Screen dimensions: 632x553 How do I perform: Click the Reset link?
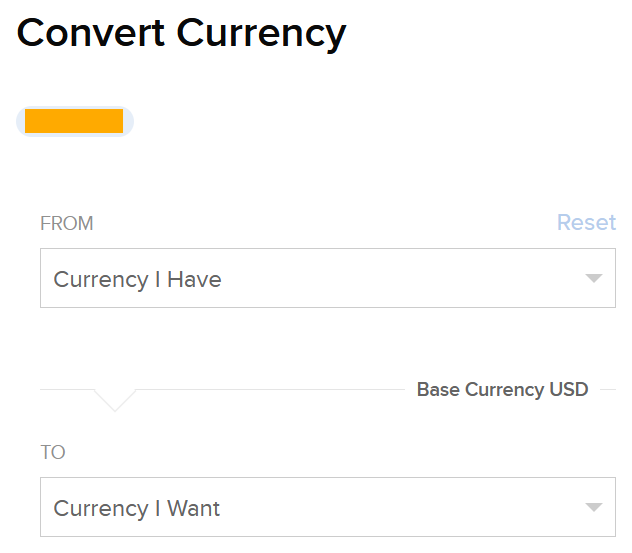[586, 222]
